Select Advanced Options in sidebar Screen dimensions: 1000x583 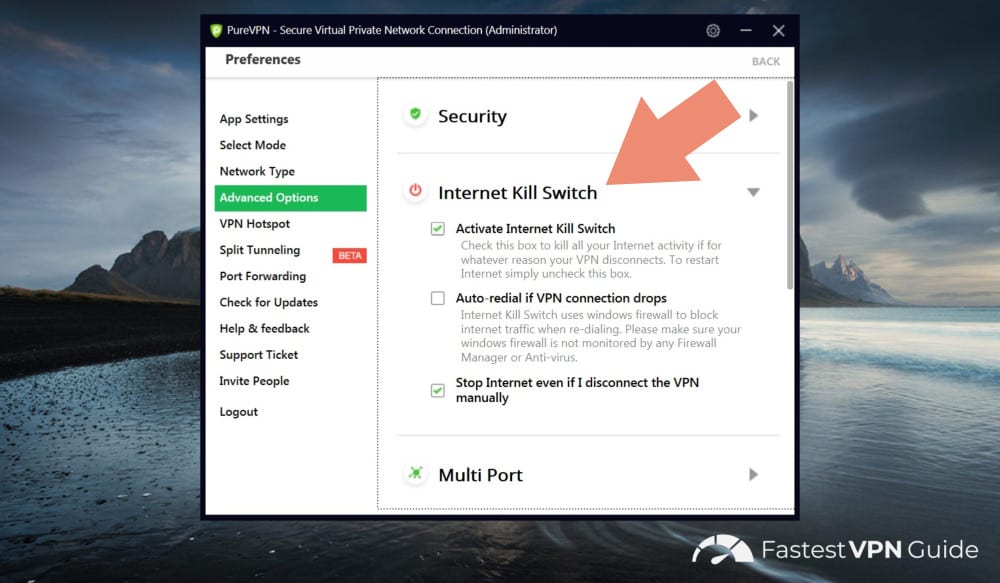click(x=290, y=198)
